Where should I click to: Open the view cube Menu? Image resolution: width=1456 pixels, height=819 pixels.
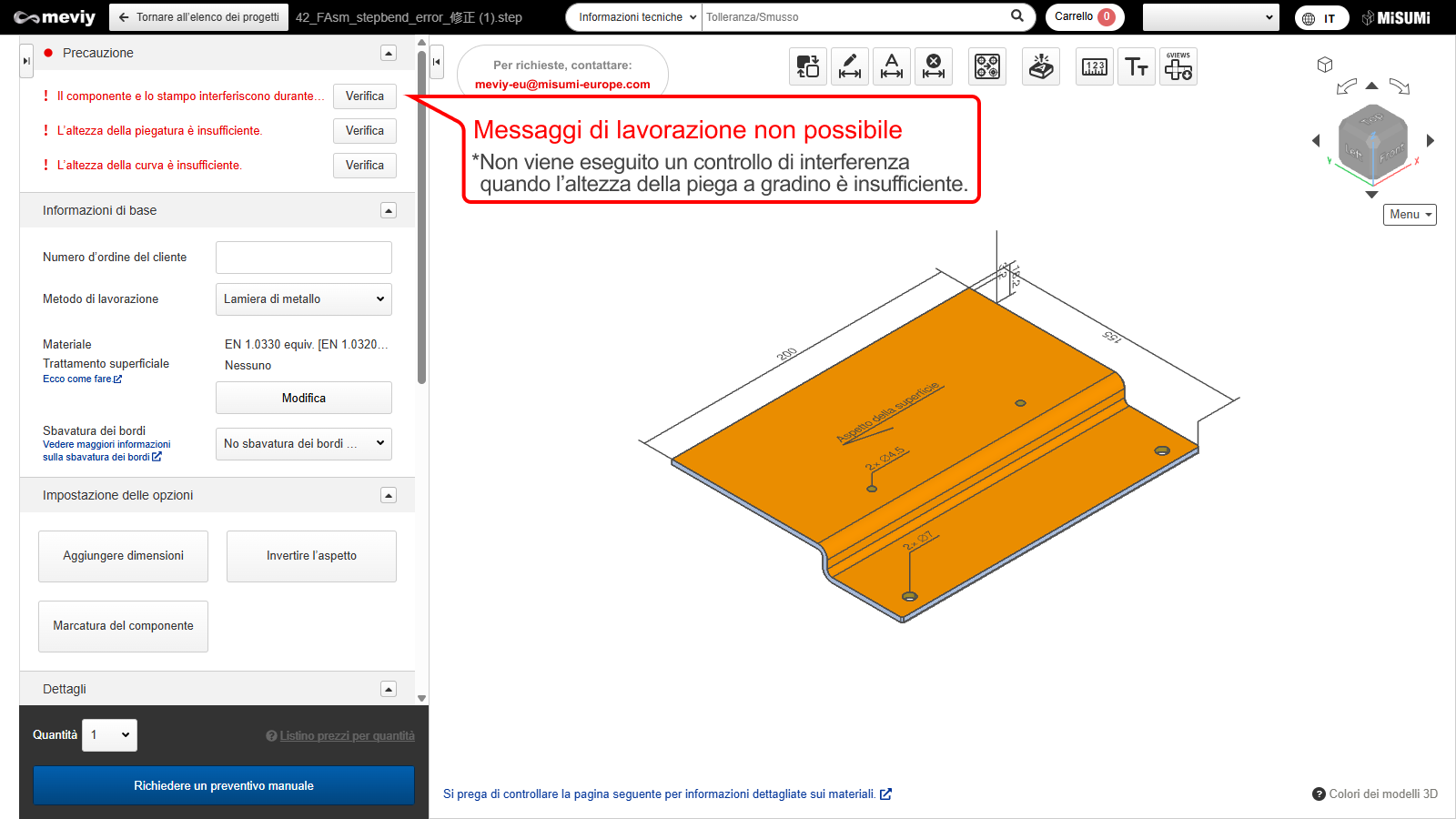pos(1410,215)
